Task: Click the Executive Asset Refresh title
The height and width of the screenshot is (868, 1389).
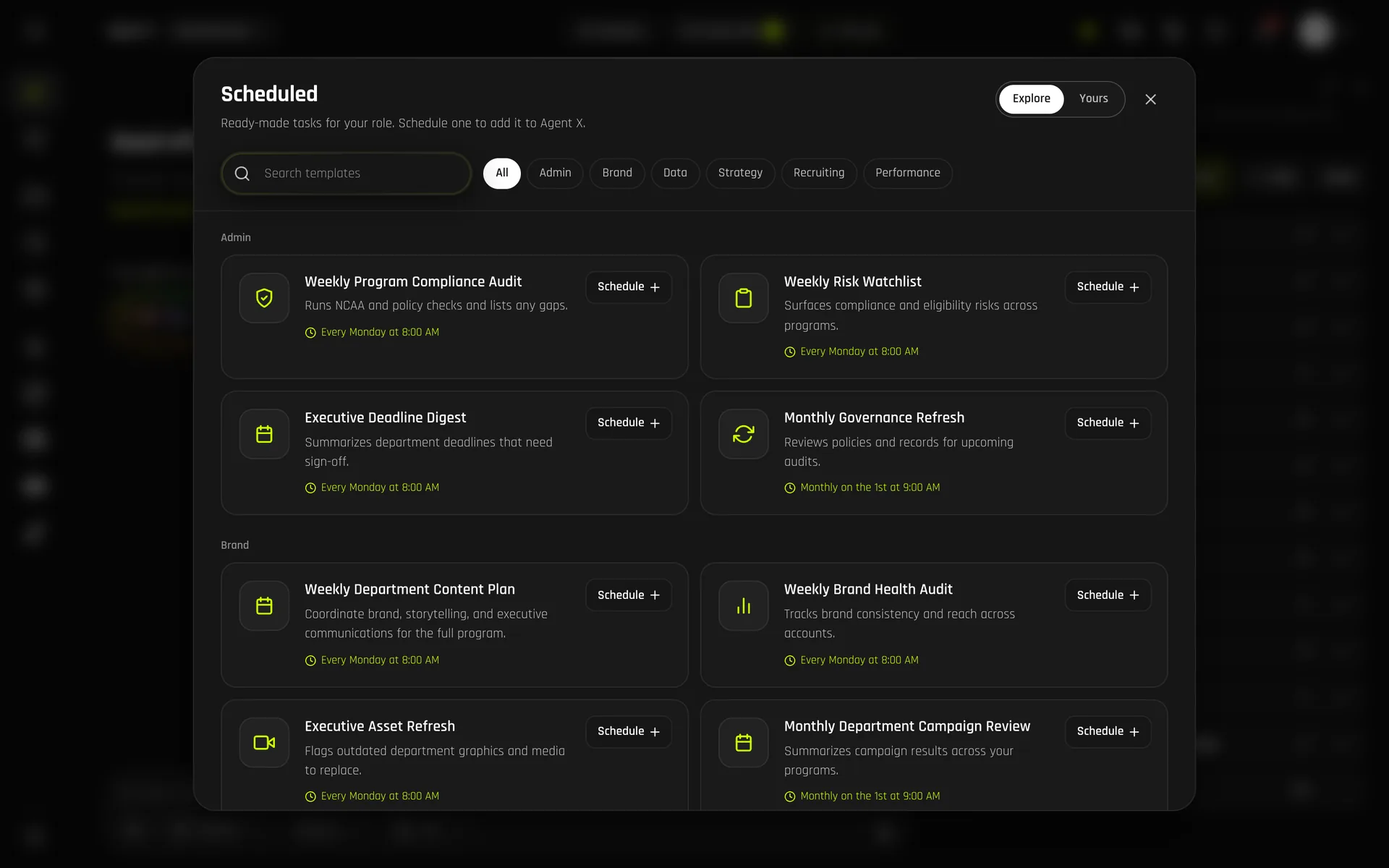Action: (380, 726)
